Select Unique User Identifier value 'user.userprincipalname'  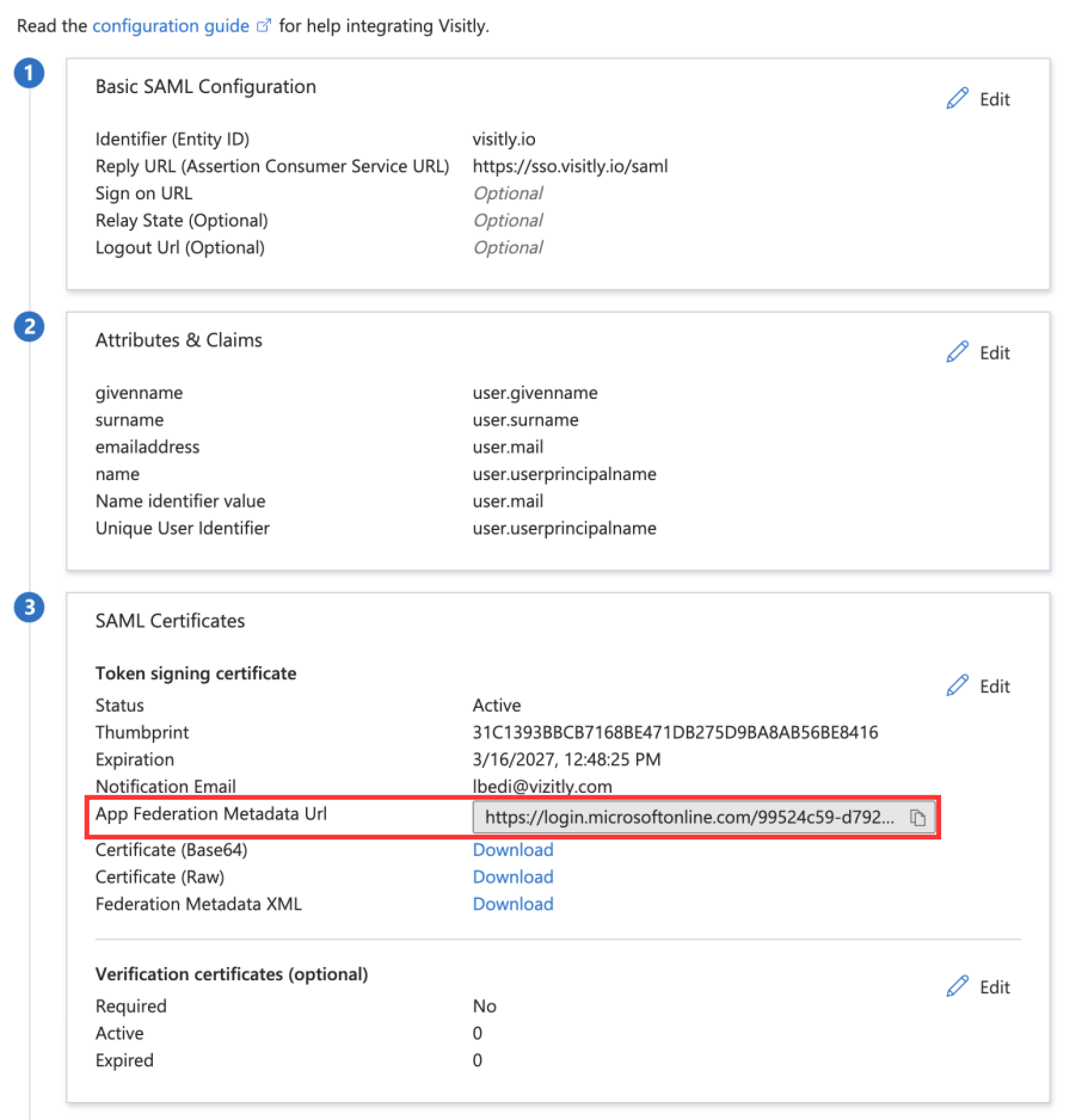[564, 528]
